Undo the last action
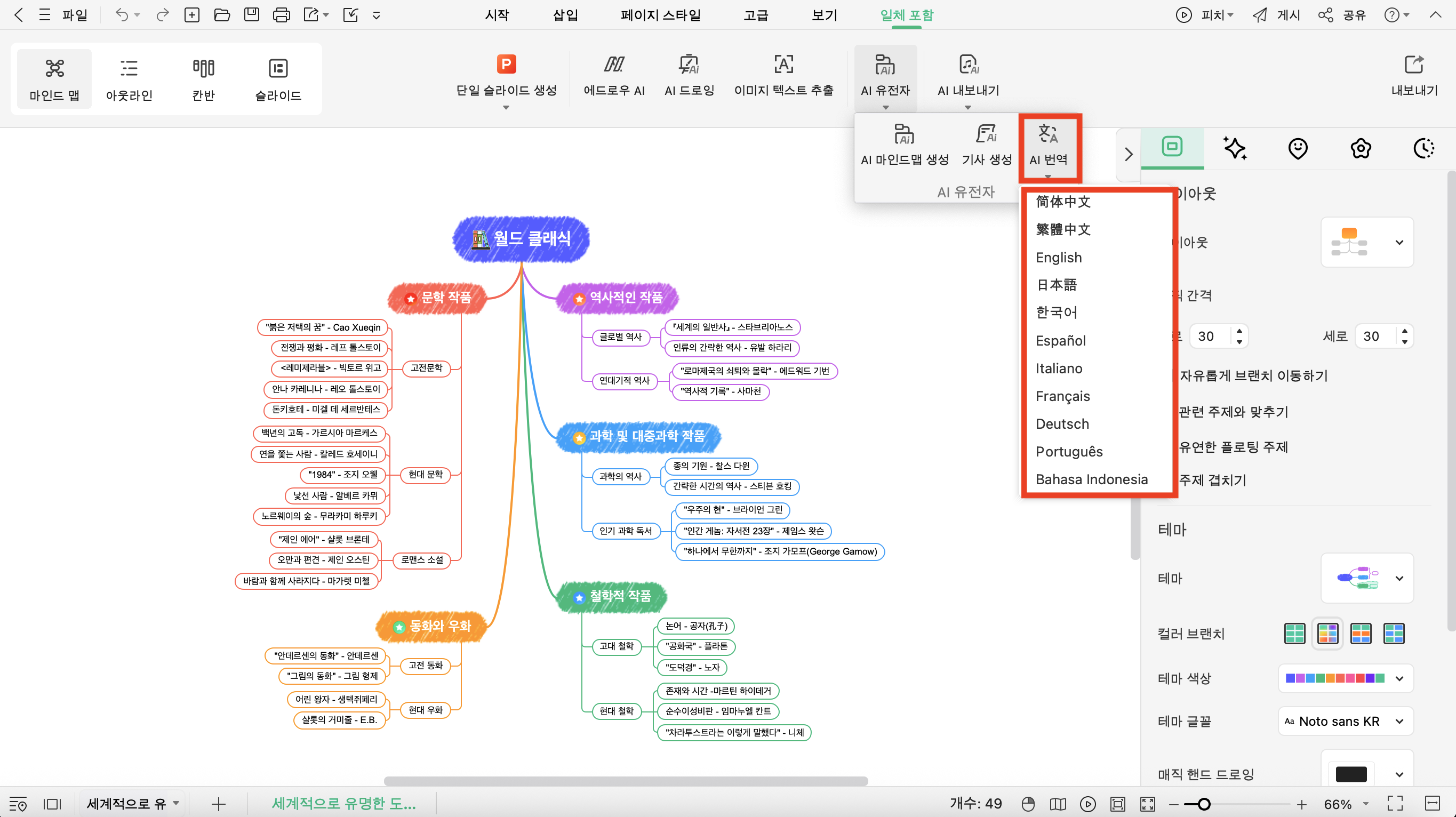The image size is (1456, 817). tap(122, 15)
